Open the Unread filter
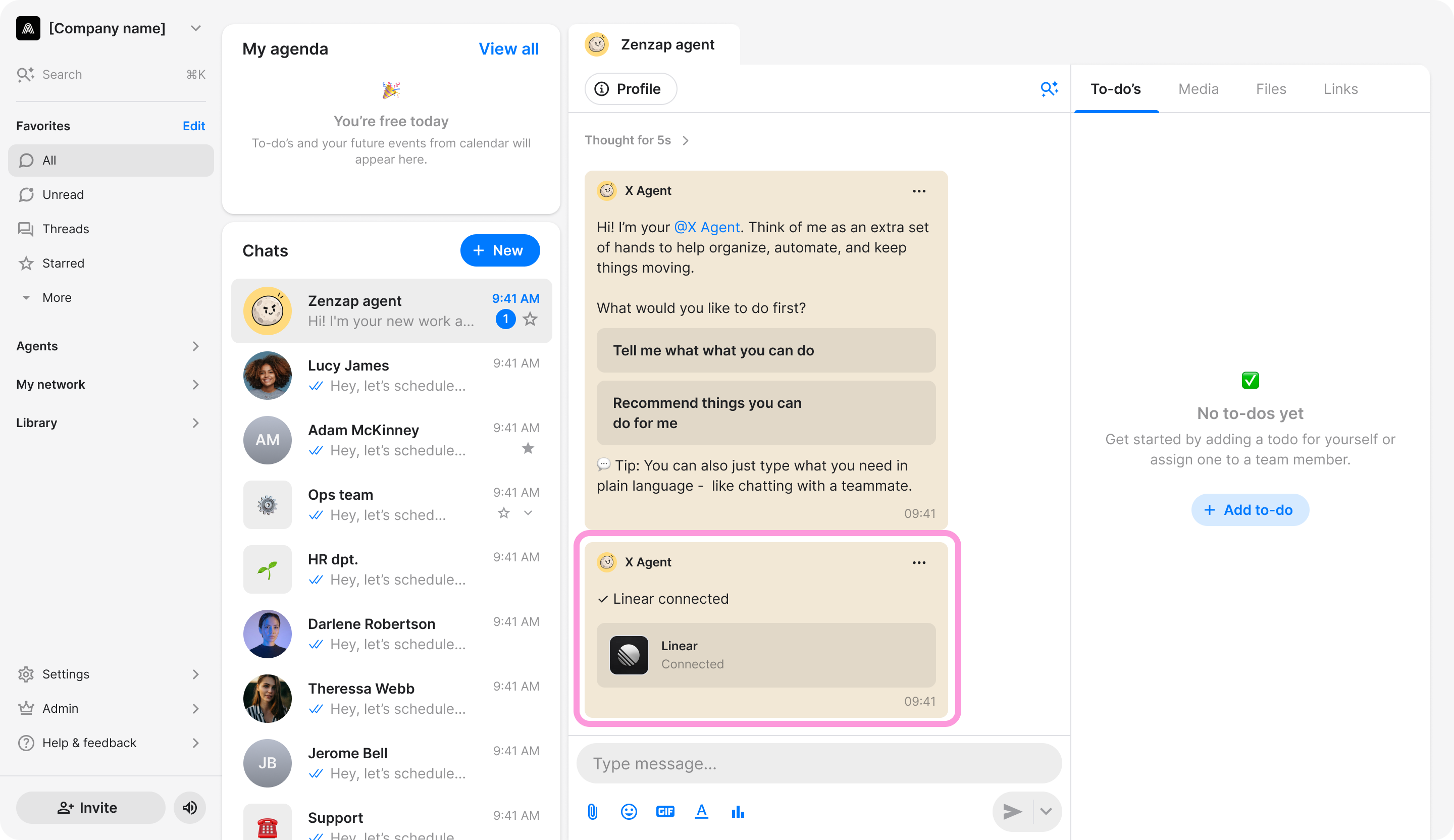 coord(111,195)
